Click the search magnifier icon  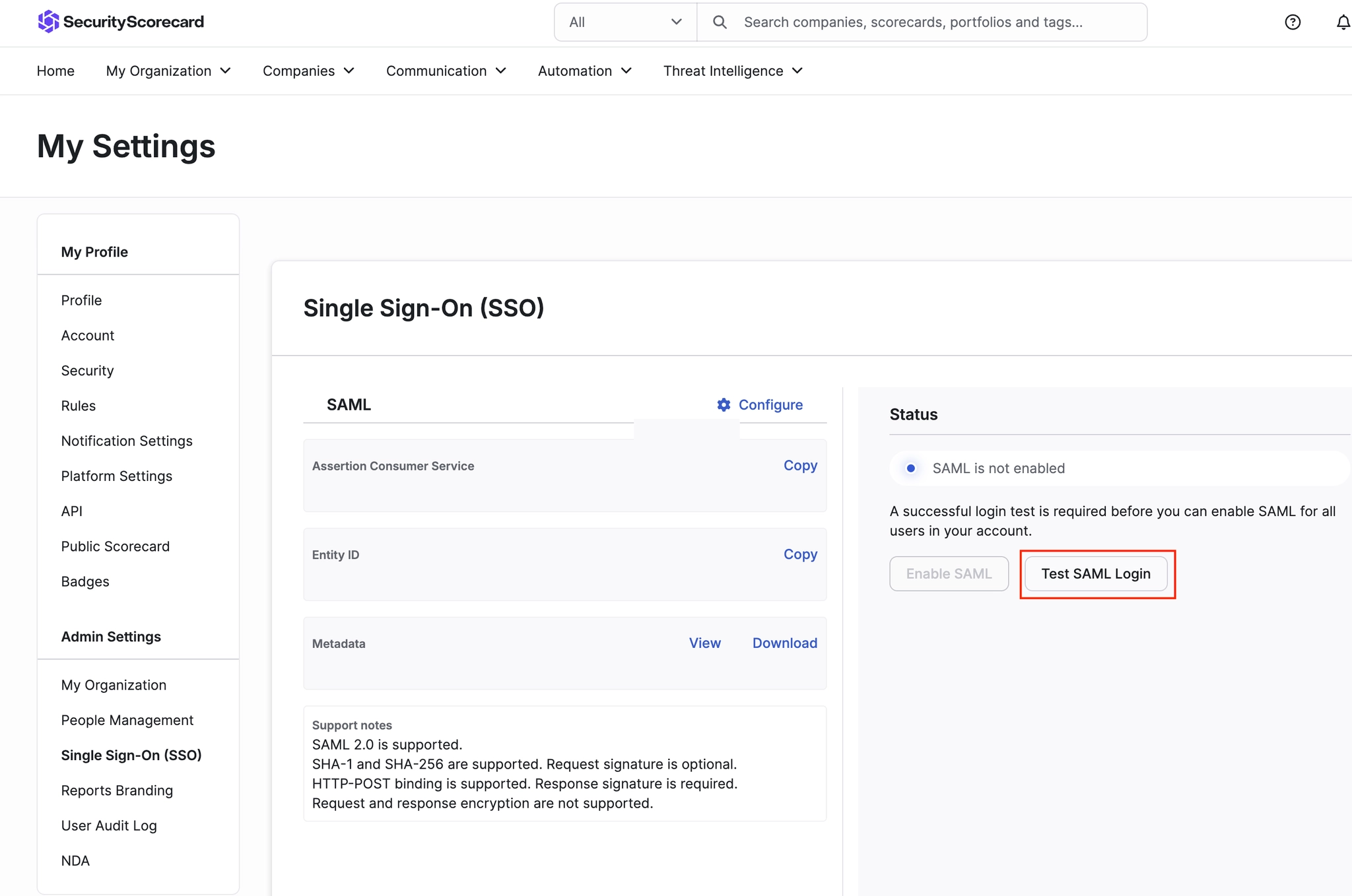pos(720,22)
